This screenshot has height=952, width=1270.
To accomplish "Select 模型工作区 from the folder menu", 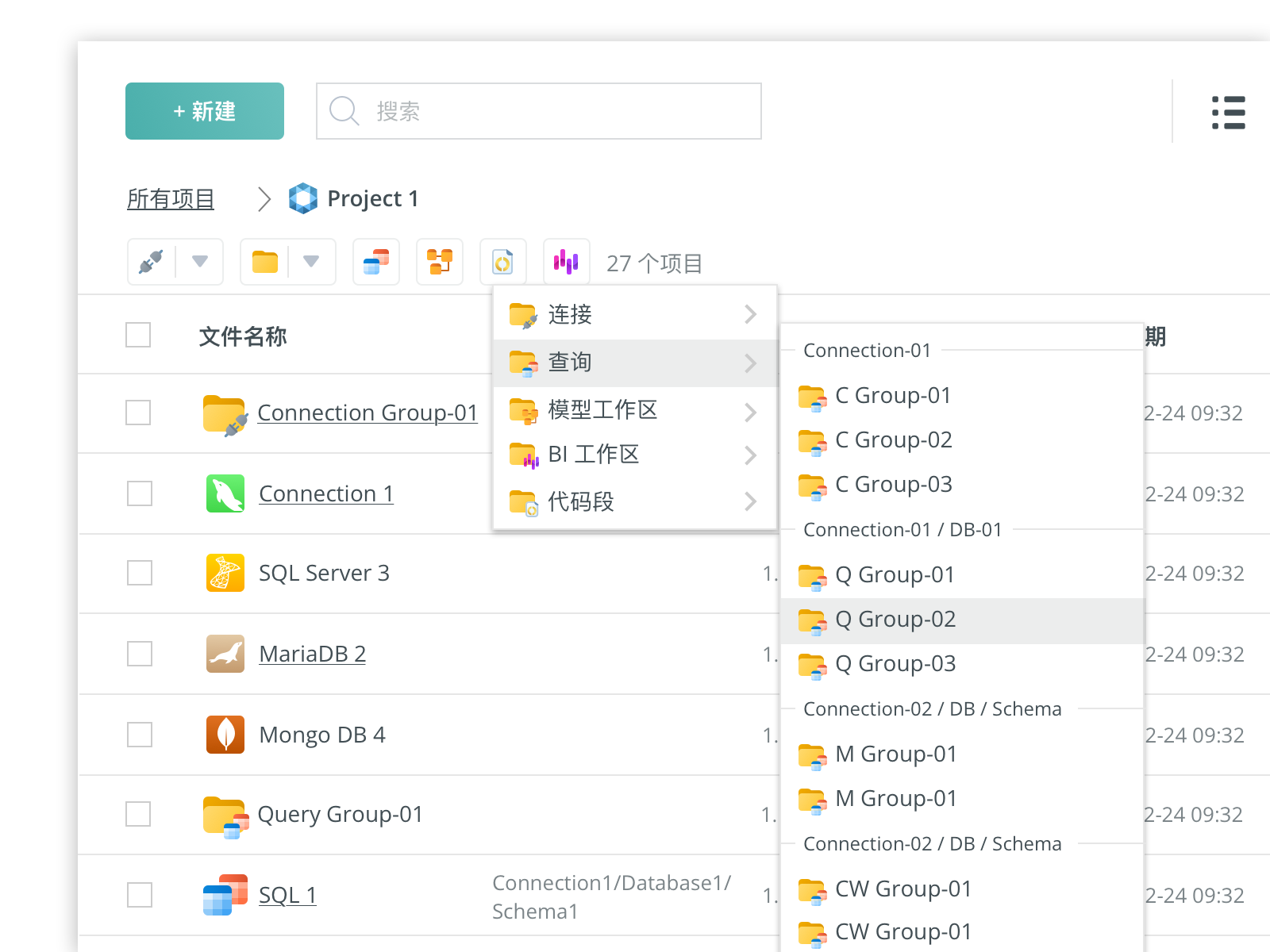I will click(602, 410).
